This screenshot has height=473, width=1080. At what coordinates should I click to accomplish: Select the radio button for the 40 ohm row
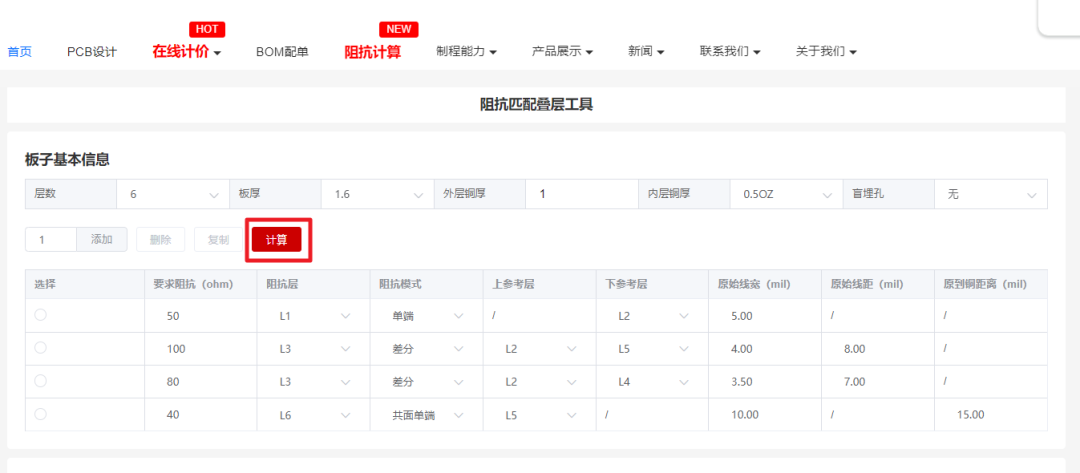click(x=41, y=414)
